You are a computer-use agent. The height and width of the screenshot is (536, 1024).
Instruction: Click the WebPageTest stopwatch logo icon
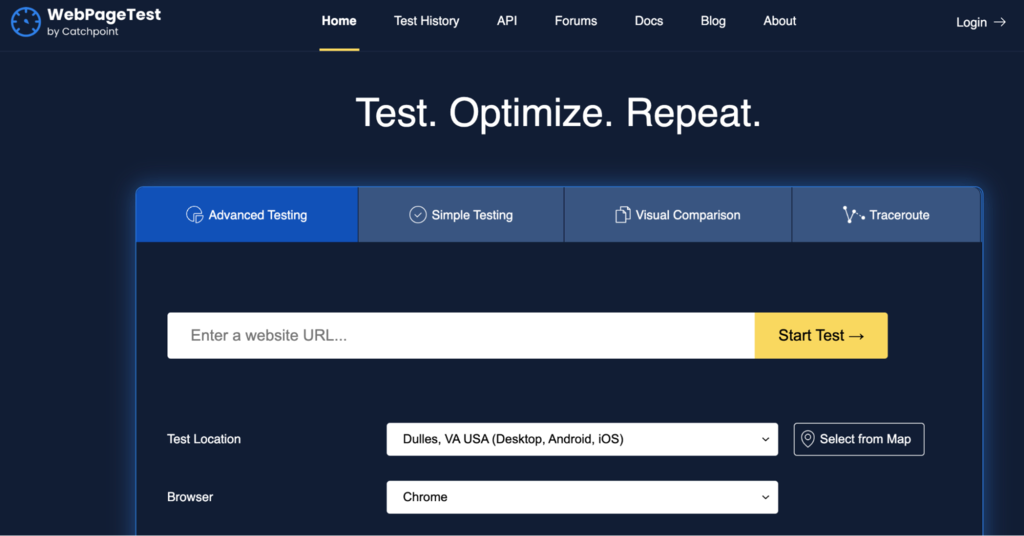coord(25,22)
